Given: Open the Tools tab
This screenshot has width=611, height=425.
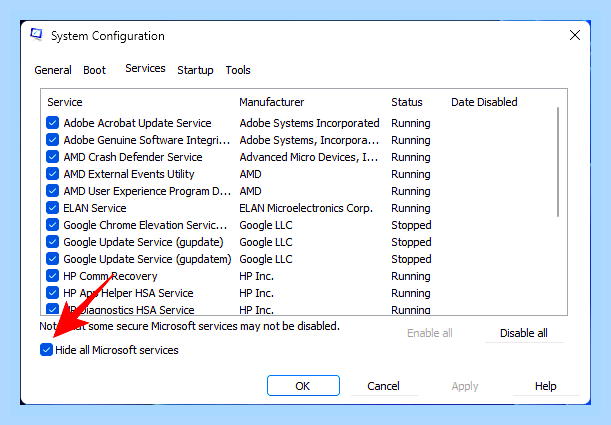Looking at the screenshot, I should coord(238,70).
